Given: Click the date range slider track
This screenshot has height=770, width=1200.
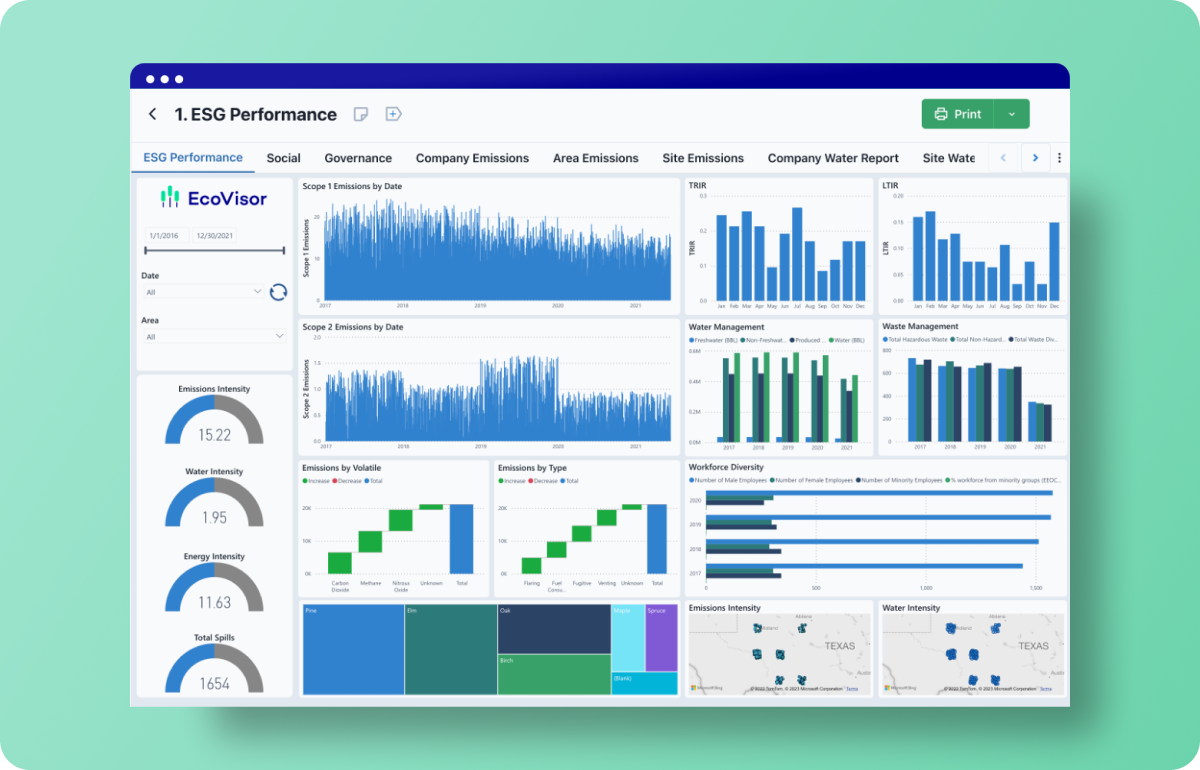Looking at the screenshot, I should 214,250.
